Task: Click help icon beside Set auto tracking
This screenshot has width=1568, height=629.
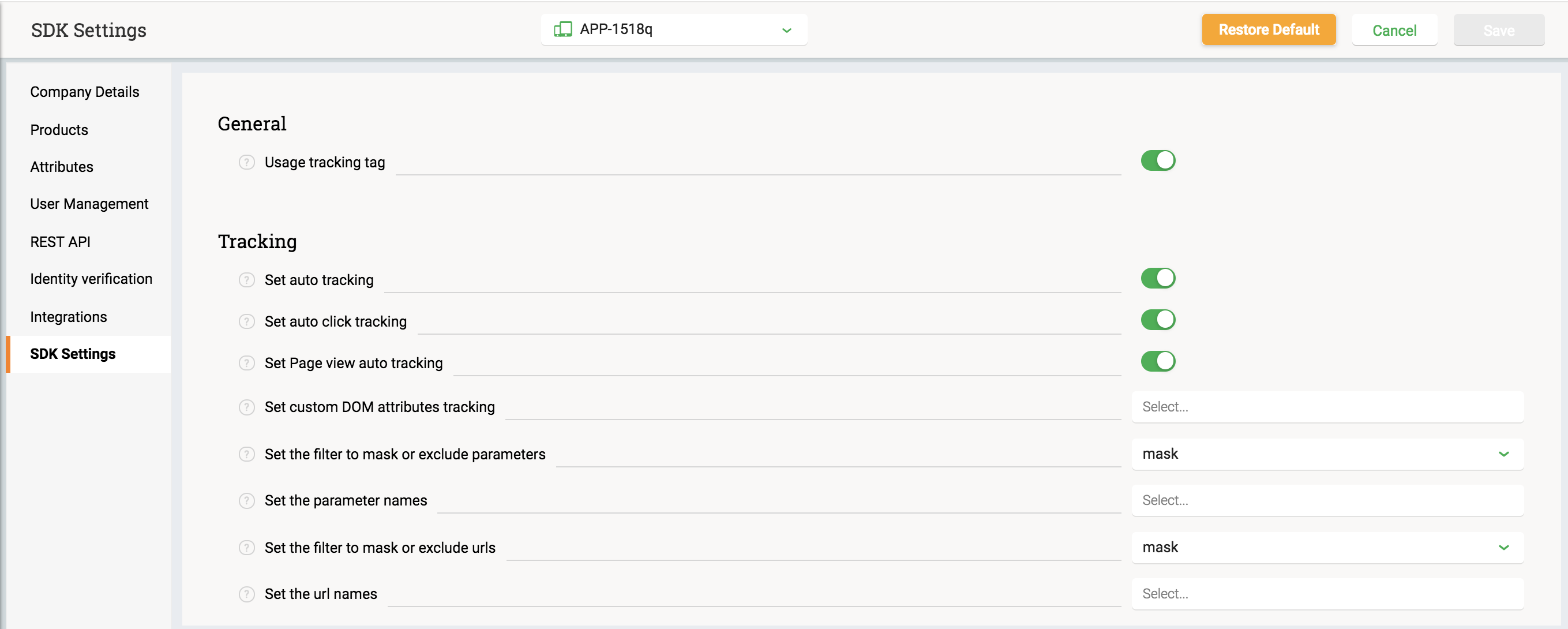Action: 246,280
